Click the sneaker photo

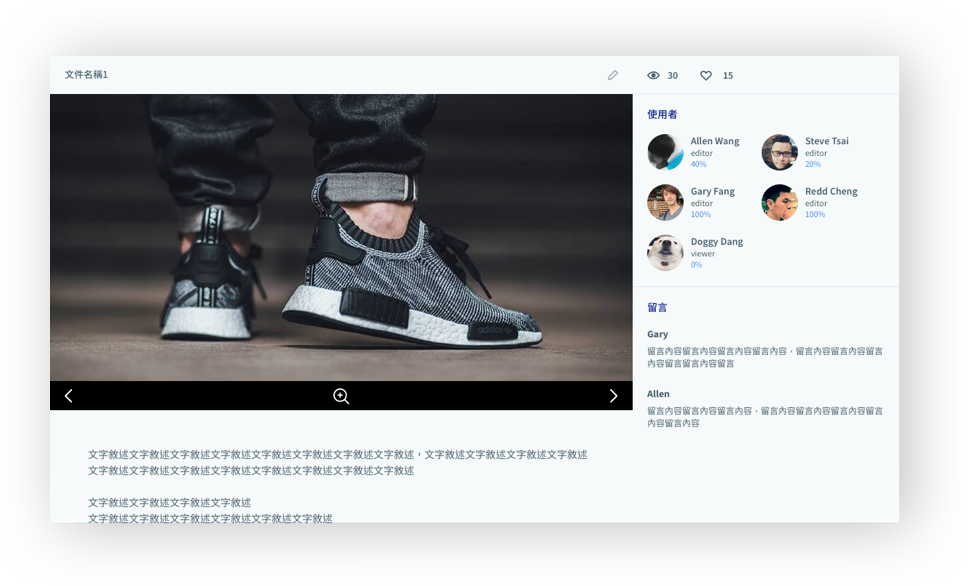pyautogui.click(x=341, y=237)
